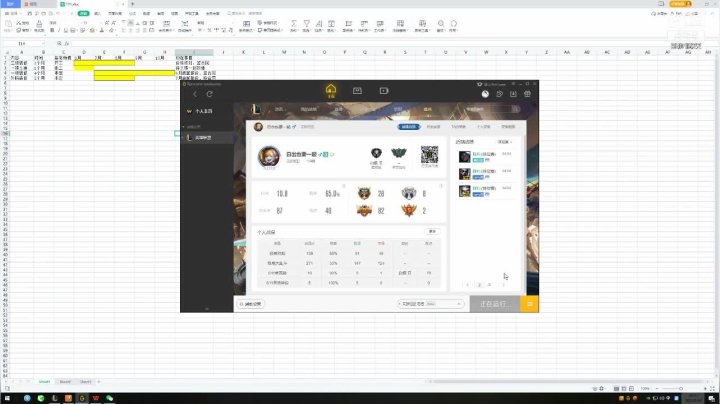
Task: Click the magnifier icon in WeGame search
Action: (515, 109)
